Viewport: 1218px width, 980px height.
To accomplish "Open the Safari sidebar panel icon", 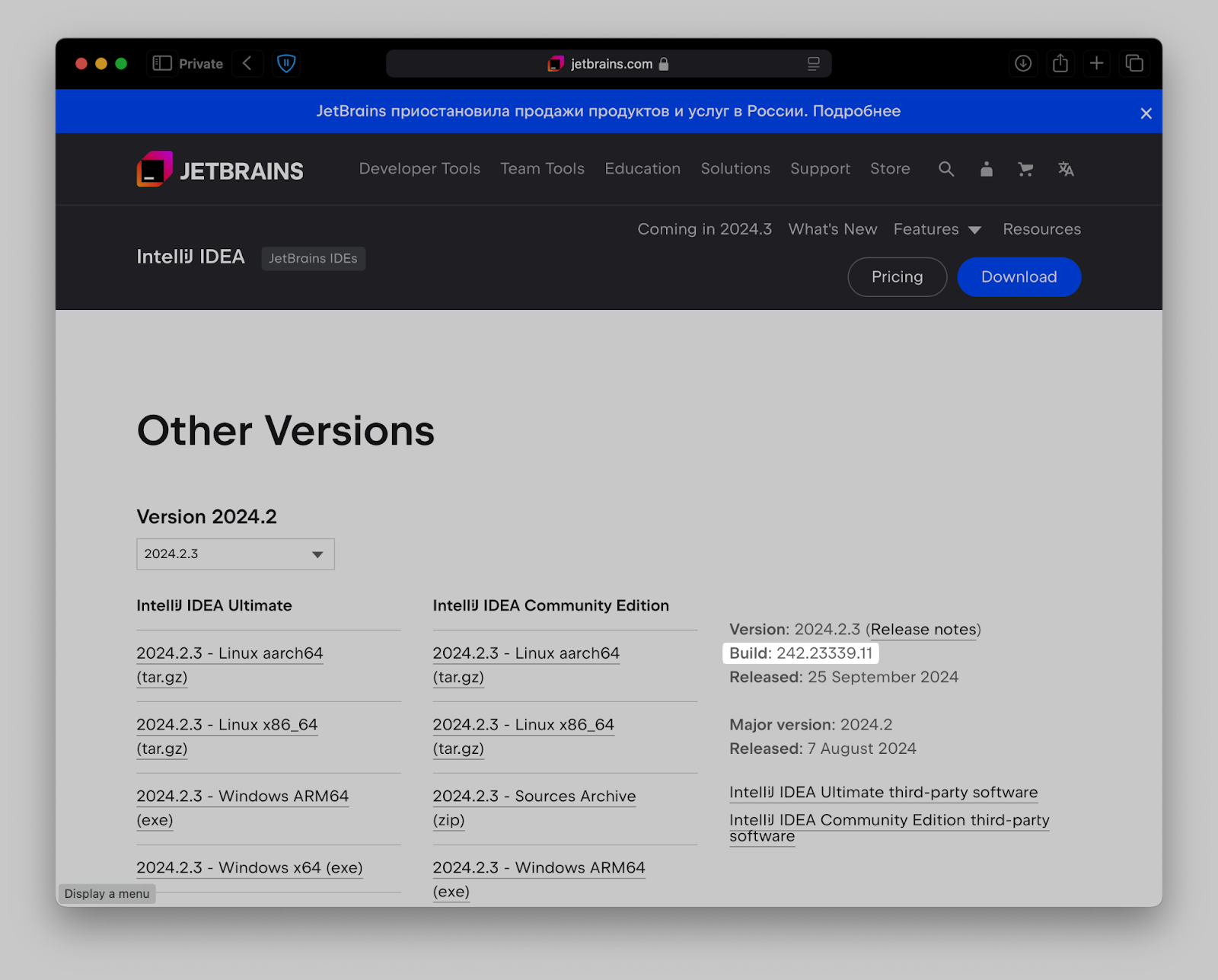I will 162,63.
